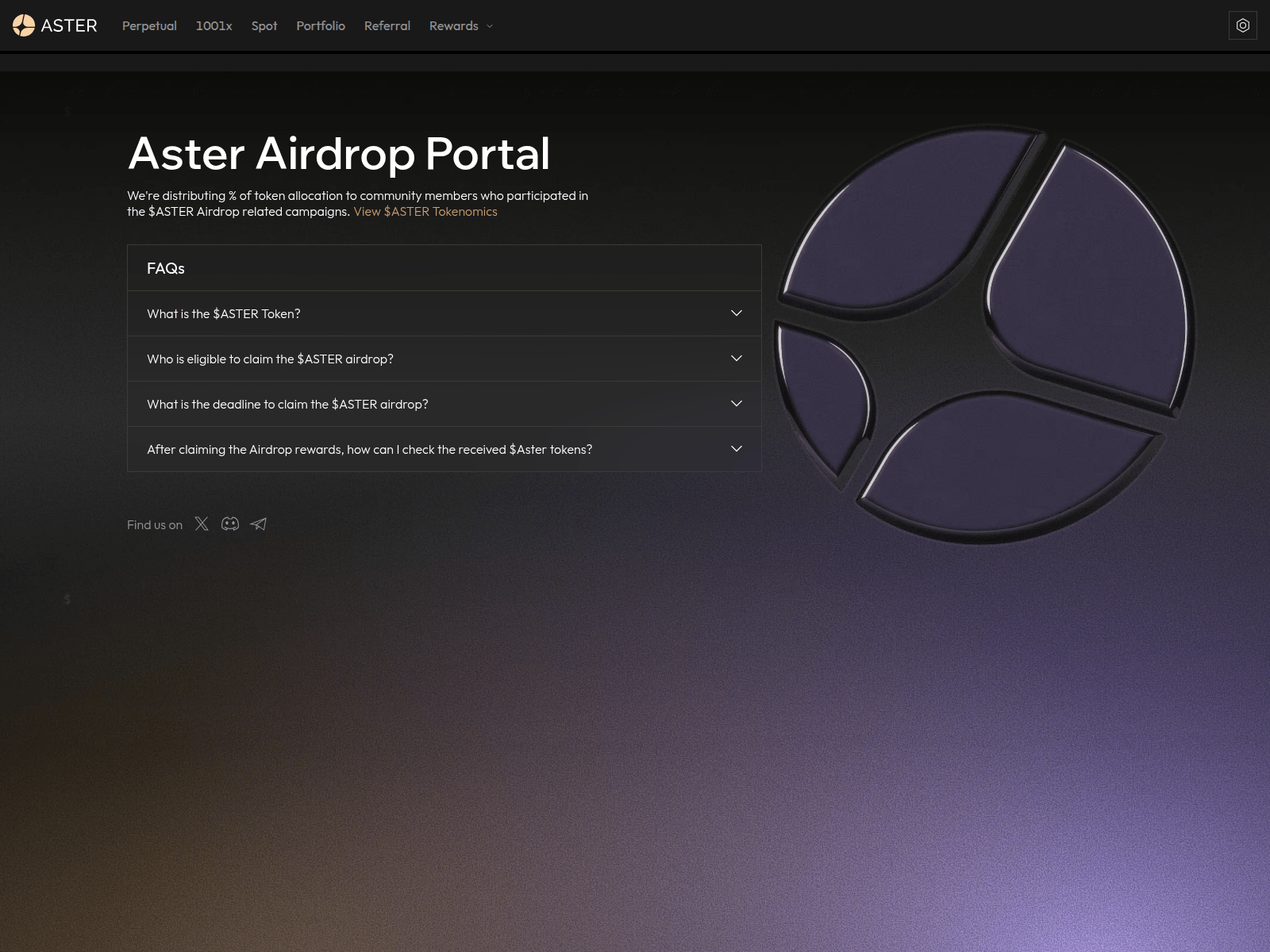1270x952 pixels.
Task: Open the Telegram paper-plane icon
Action: (259, 524)
